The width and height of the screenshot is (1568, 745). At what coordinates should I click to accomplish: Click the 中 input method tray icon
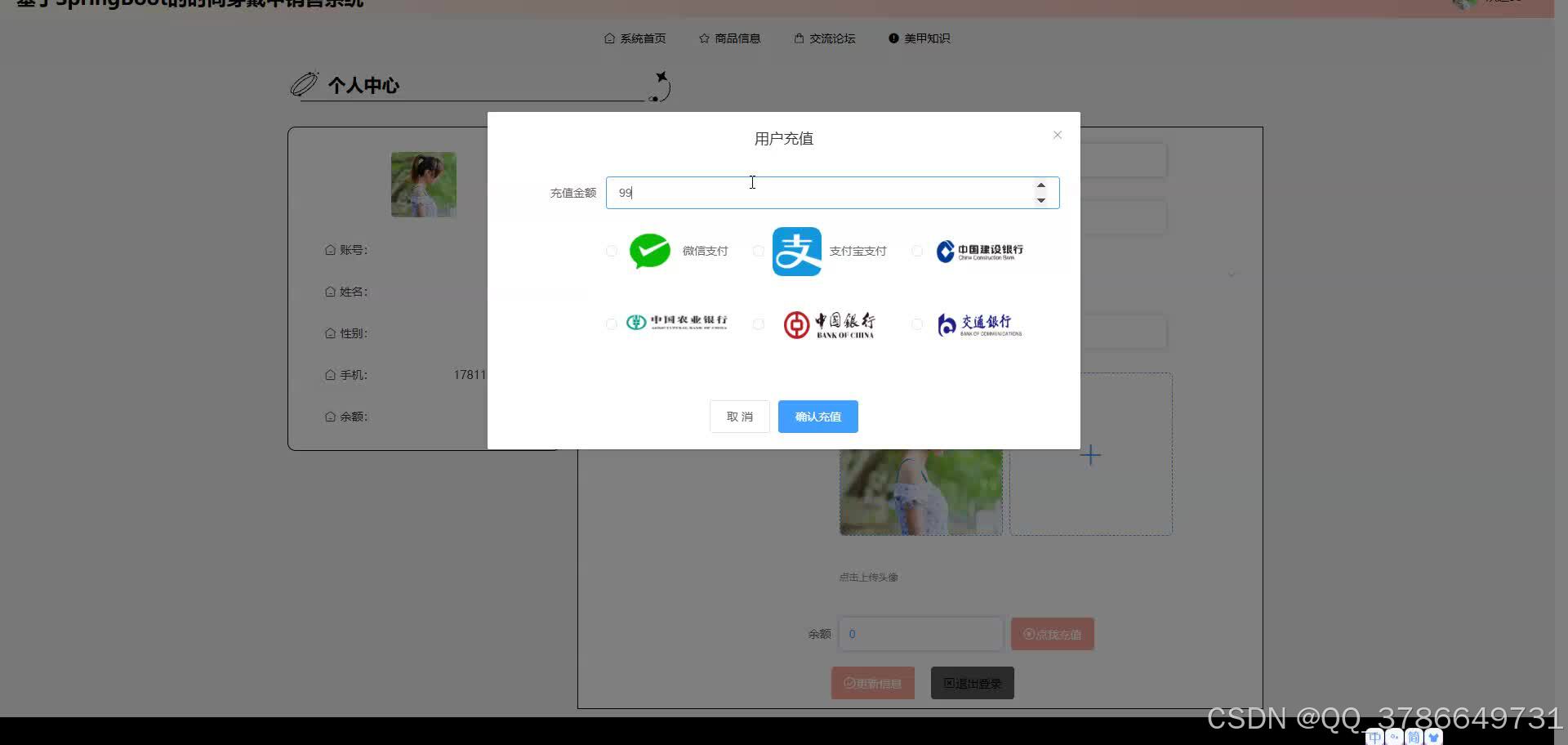click(1374, 737)
